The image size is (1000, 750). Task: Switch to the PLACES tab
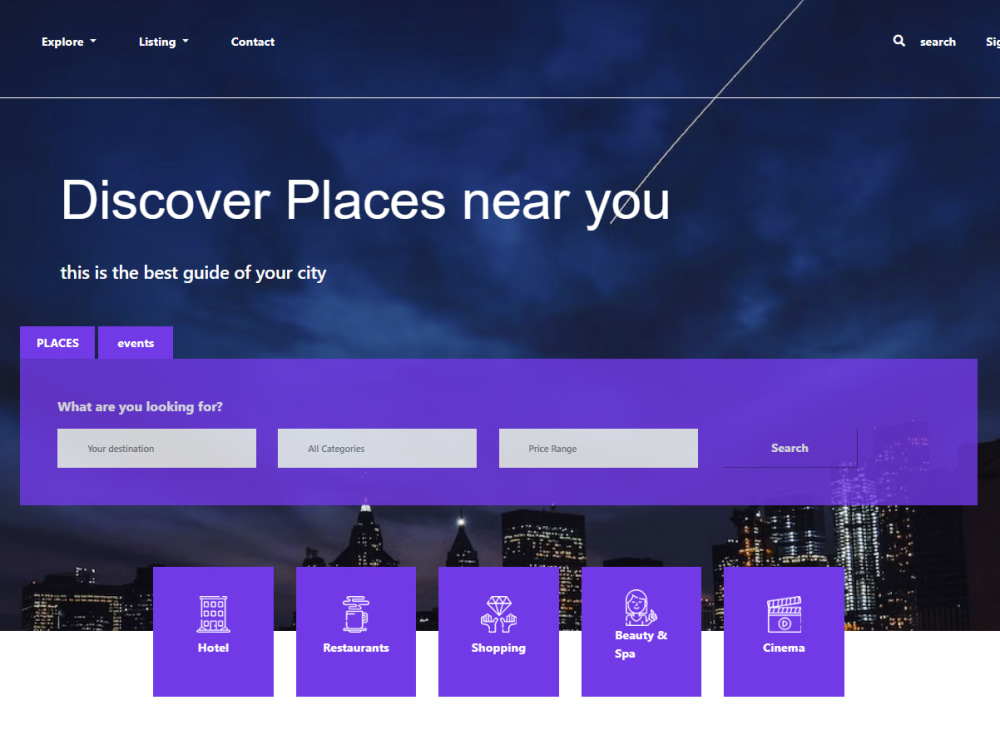[57, 342]
